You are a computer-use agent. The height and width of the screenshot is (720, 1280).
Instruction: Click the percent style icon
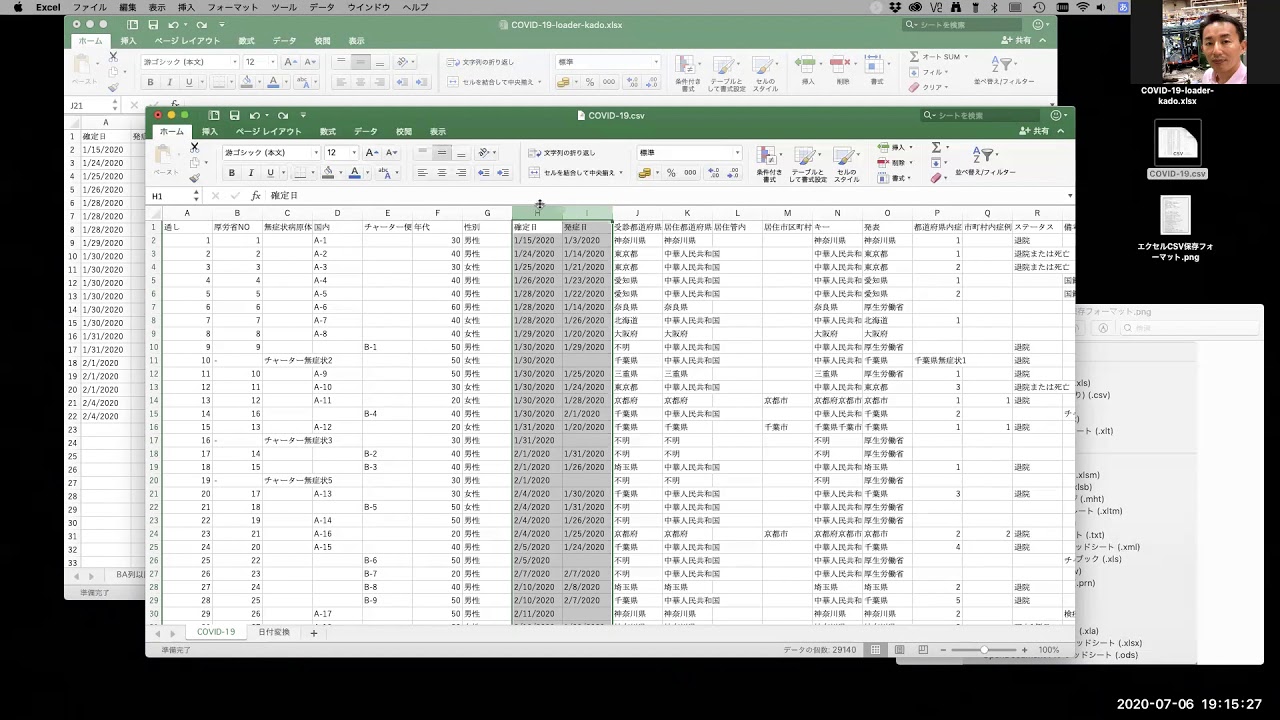click(x=671, y=173)
